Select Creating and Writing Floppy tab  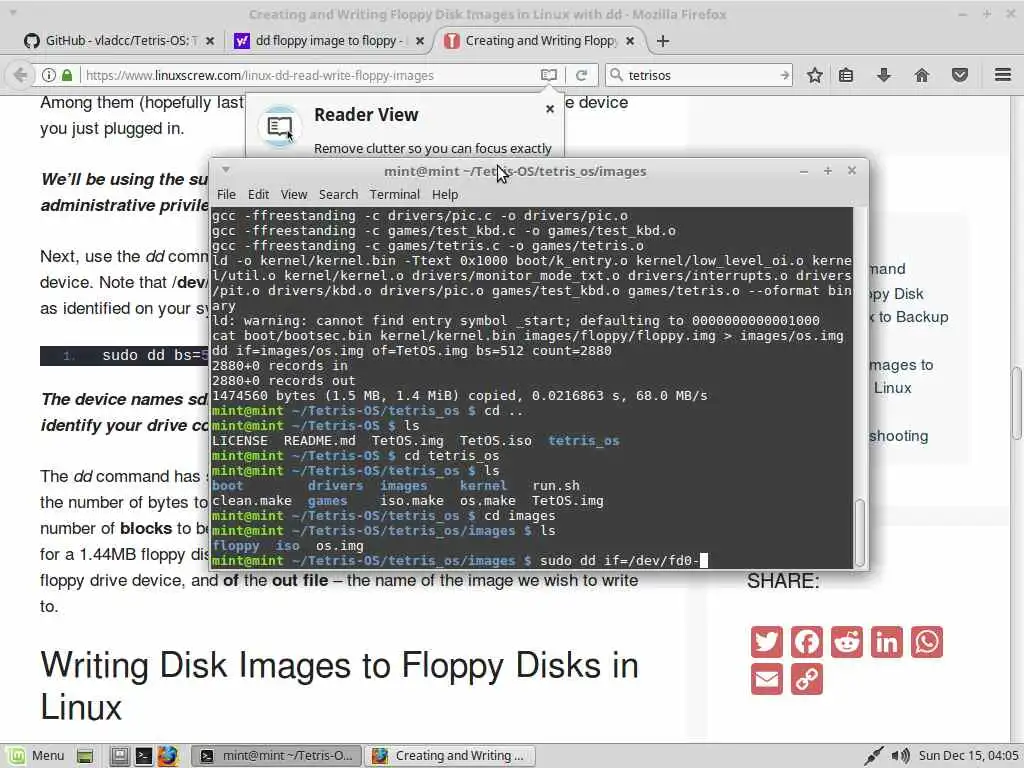click(x=540, y=40)
